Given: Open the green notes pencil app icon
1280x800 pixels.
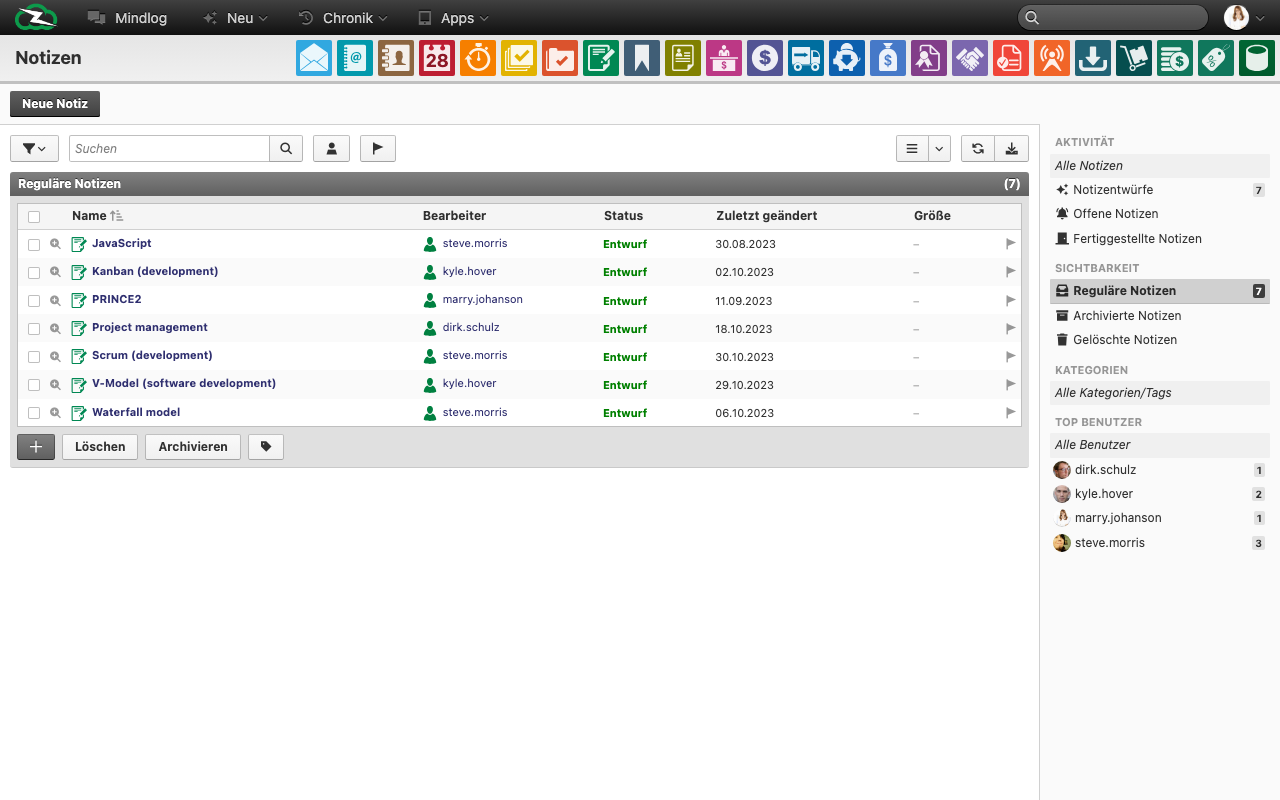Looking at the screenshot, I should click(x=601, y=58).
